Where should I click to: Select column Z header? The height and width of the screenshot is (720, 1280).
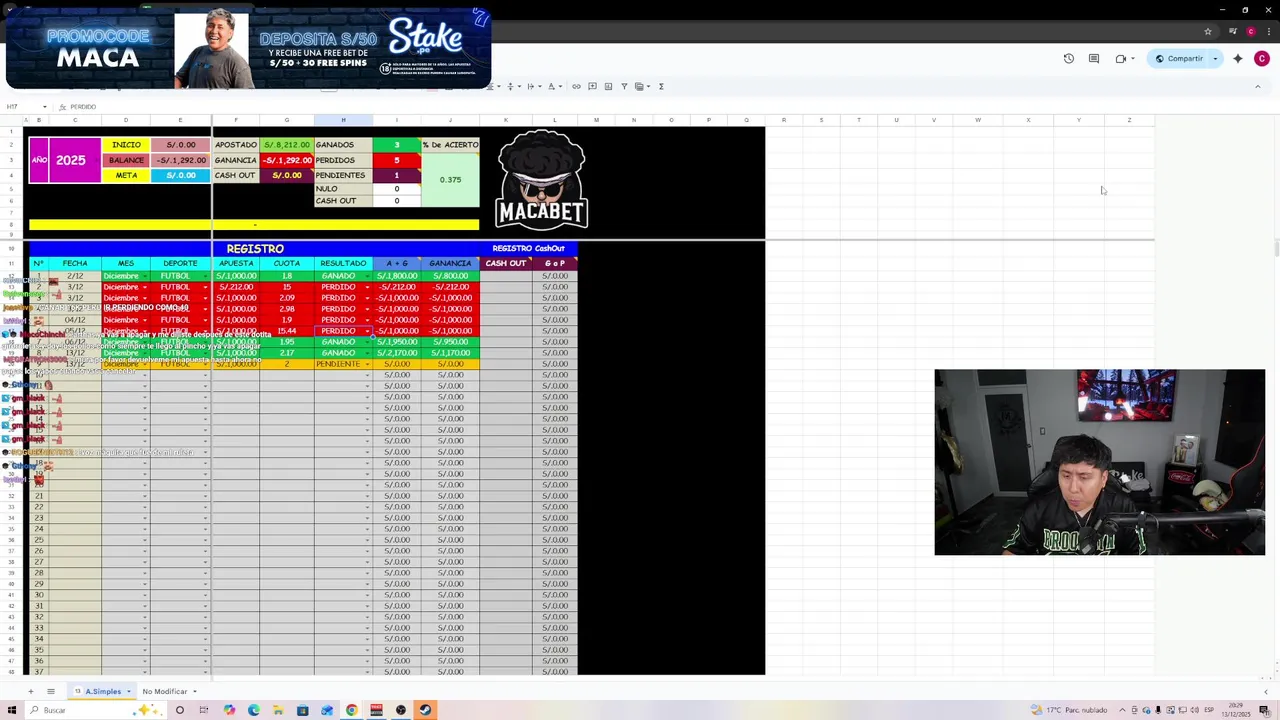pos(1129,120)
